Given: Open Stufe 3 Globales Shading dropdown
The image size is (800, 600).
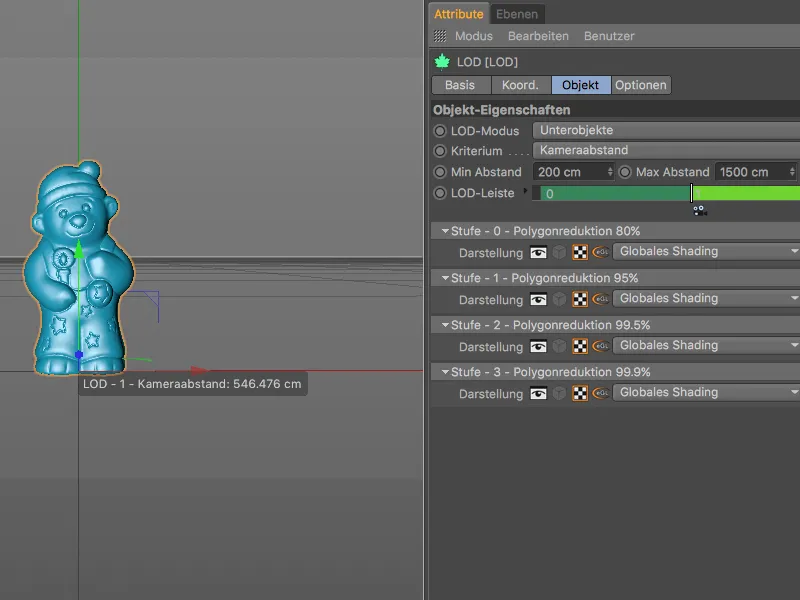Looking at the screenshot, I should 706,392.
